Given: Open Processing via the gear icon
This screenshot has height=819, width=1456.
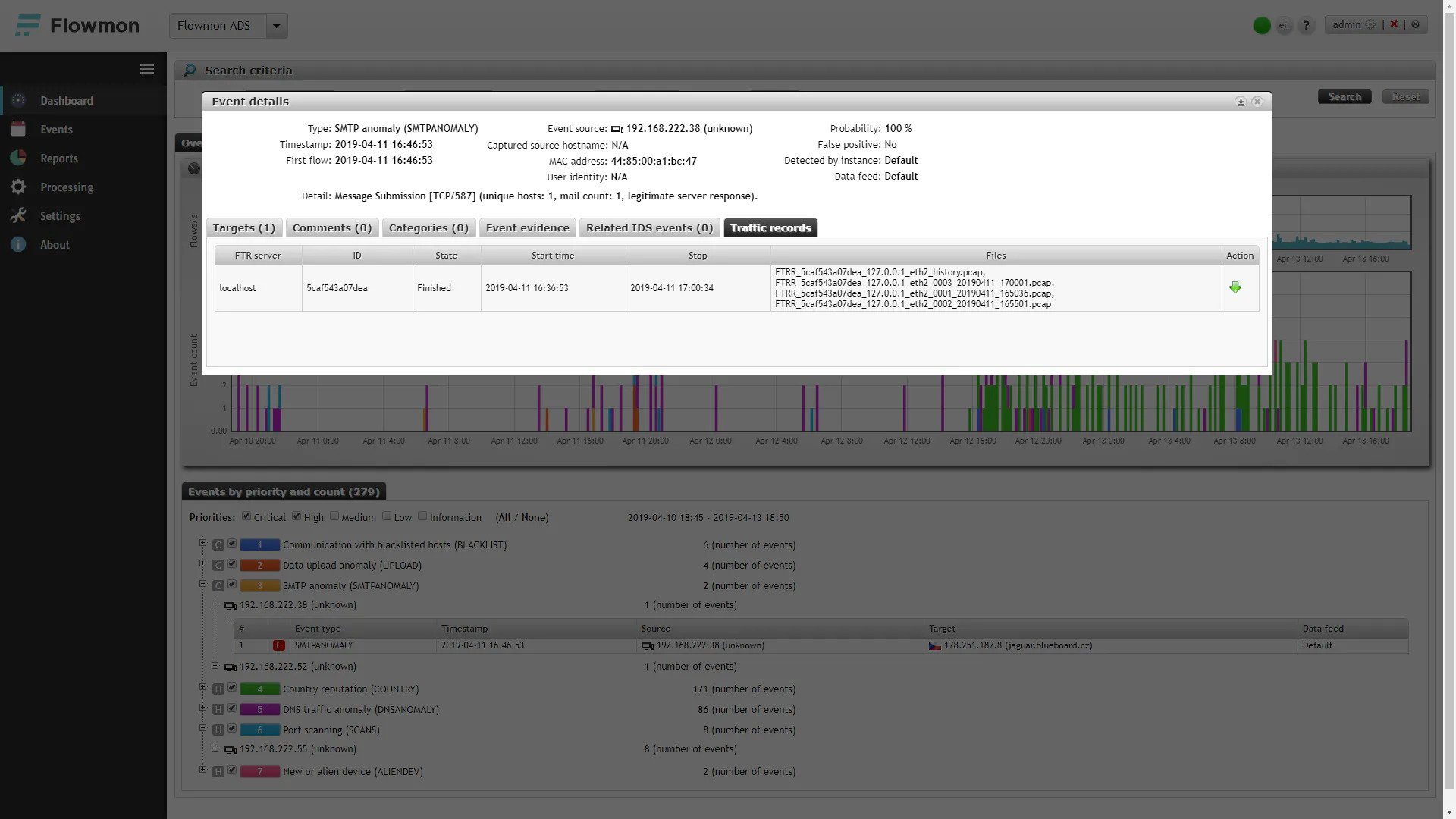Looking at the screenshot, I should [19, 187].
